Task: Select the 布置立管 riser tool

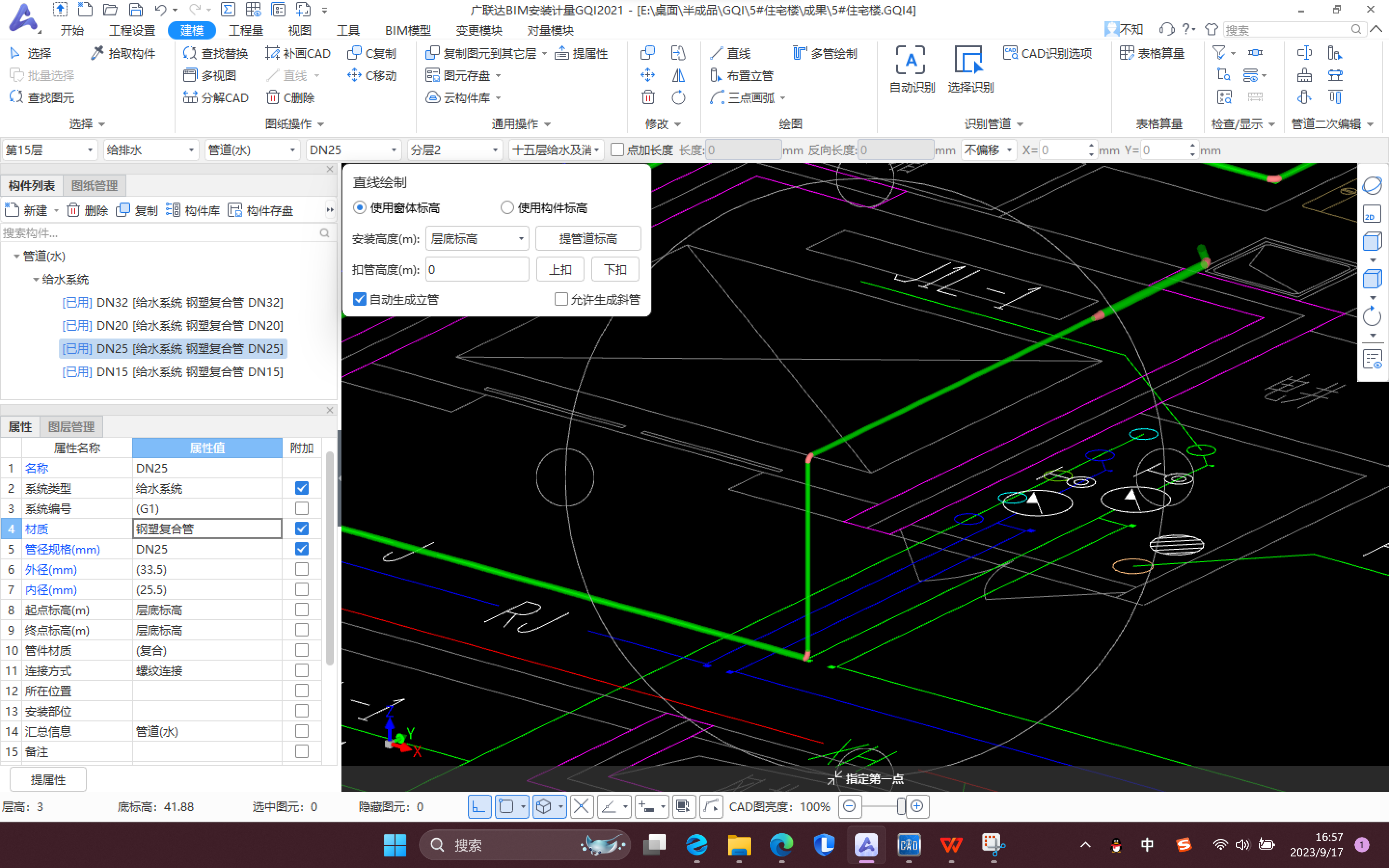Action: (x=742, y=75)
